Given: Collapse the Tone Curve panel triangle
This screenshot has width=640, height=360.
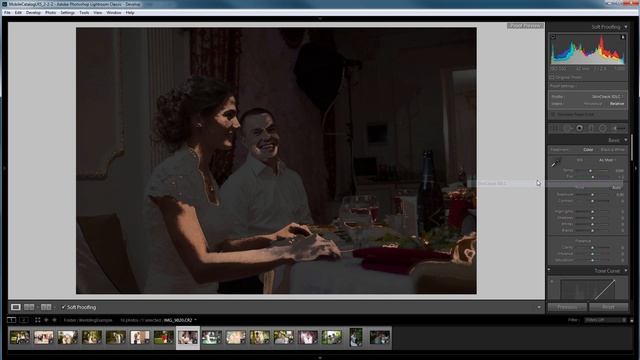Looking at the screenshot, I should pos(626,271).
